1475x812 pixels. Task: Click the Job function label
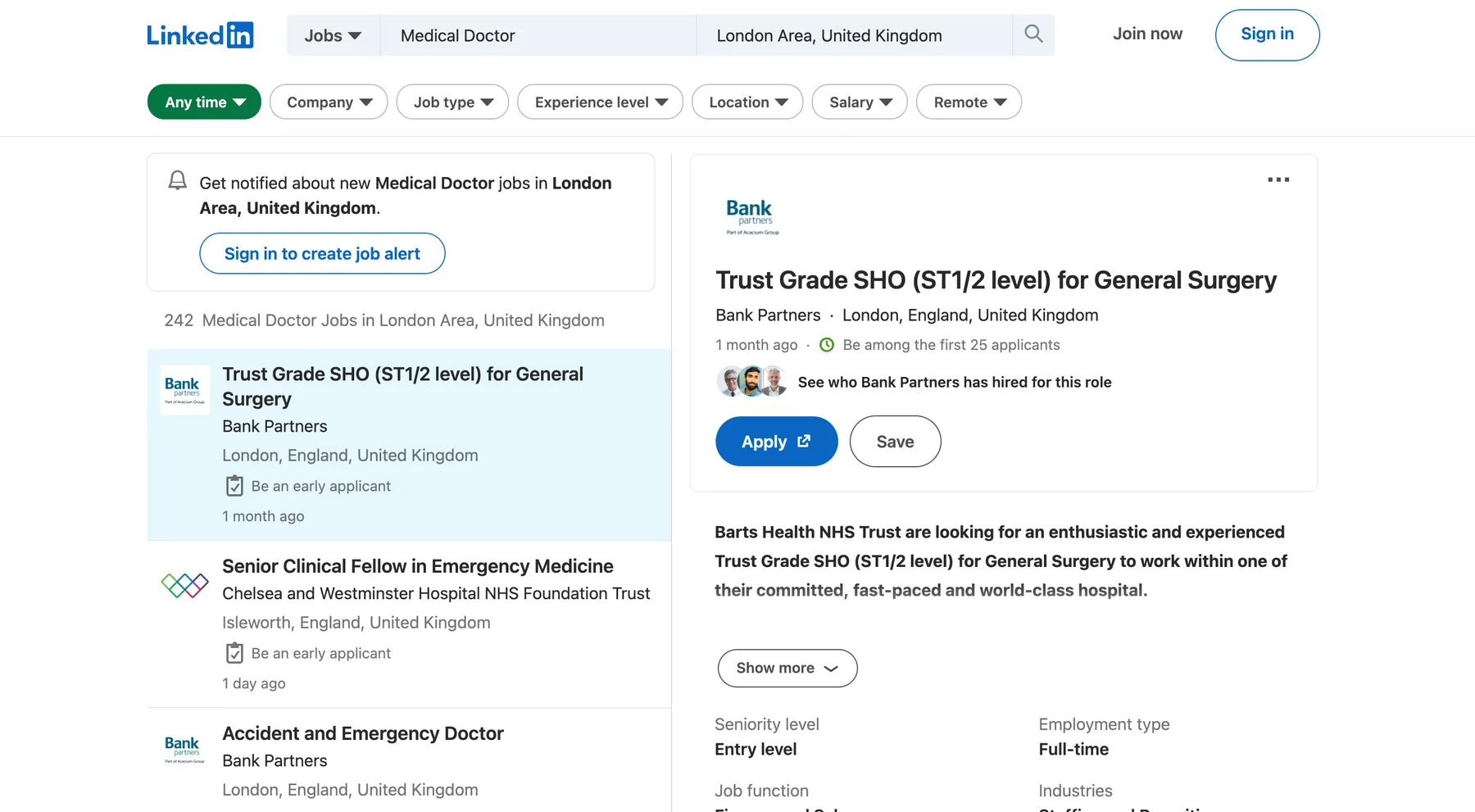(761, 791)
